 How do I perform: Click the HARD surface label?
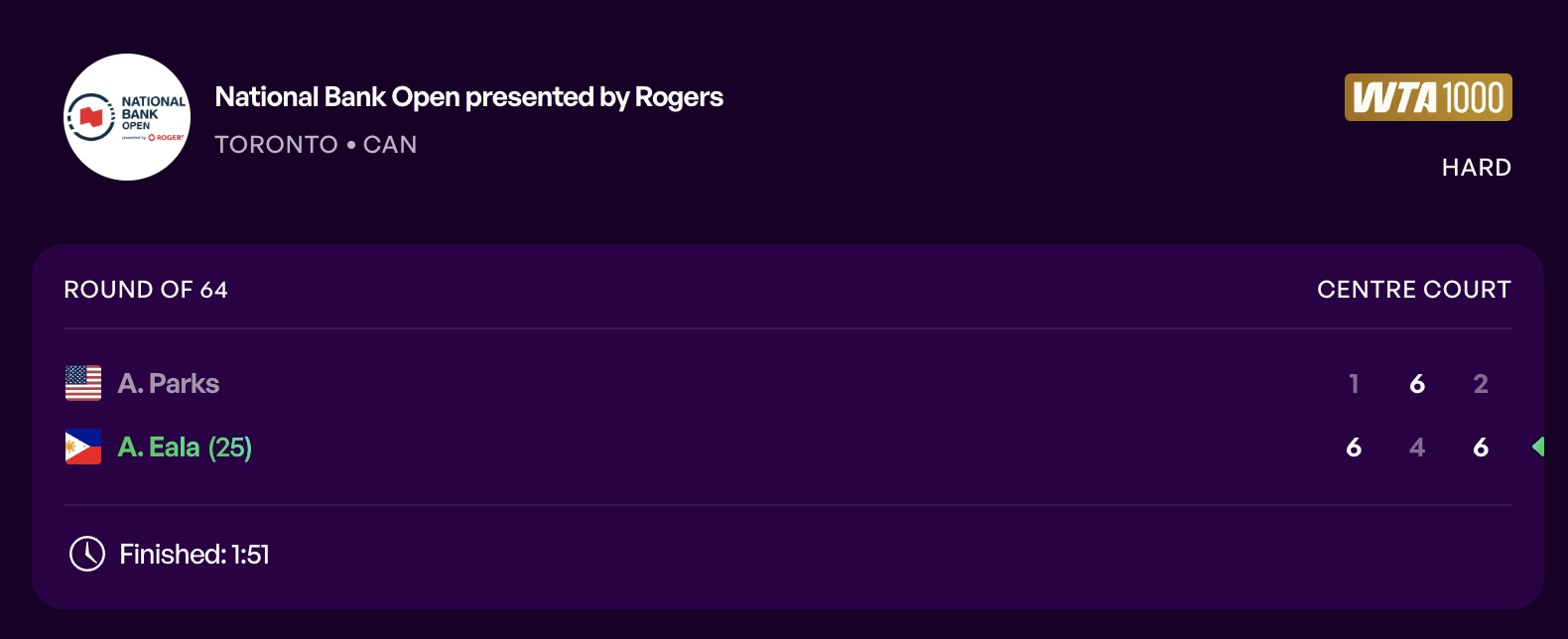point(1477,168)
